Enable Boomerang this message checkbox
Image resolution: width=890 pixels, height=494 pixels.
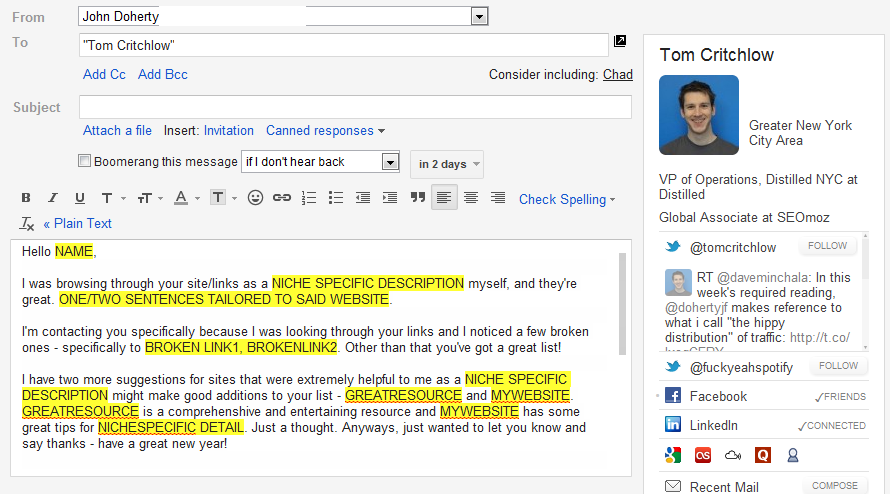point(85,161)
